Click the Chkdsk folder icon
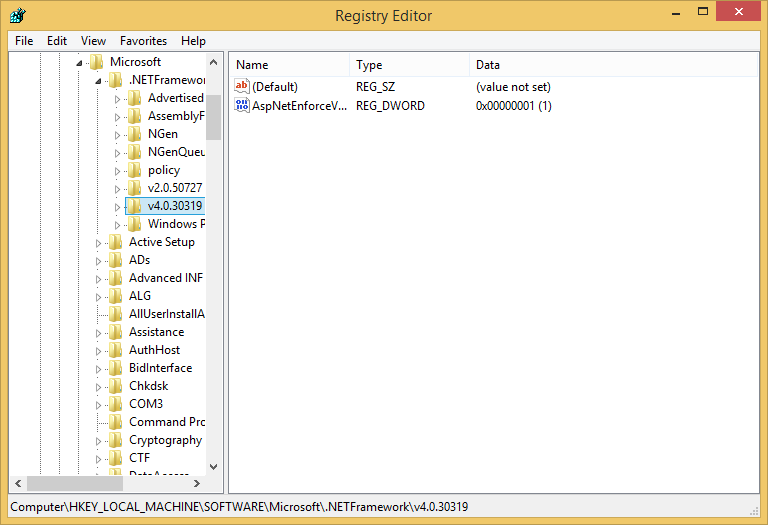The image size is (768, 525). 116,386
